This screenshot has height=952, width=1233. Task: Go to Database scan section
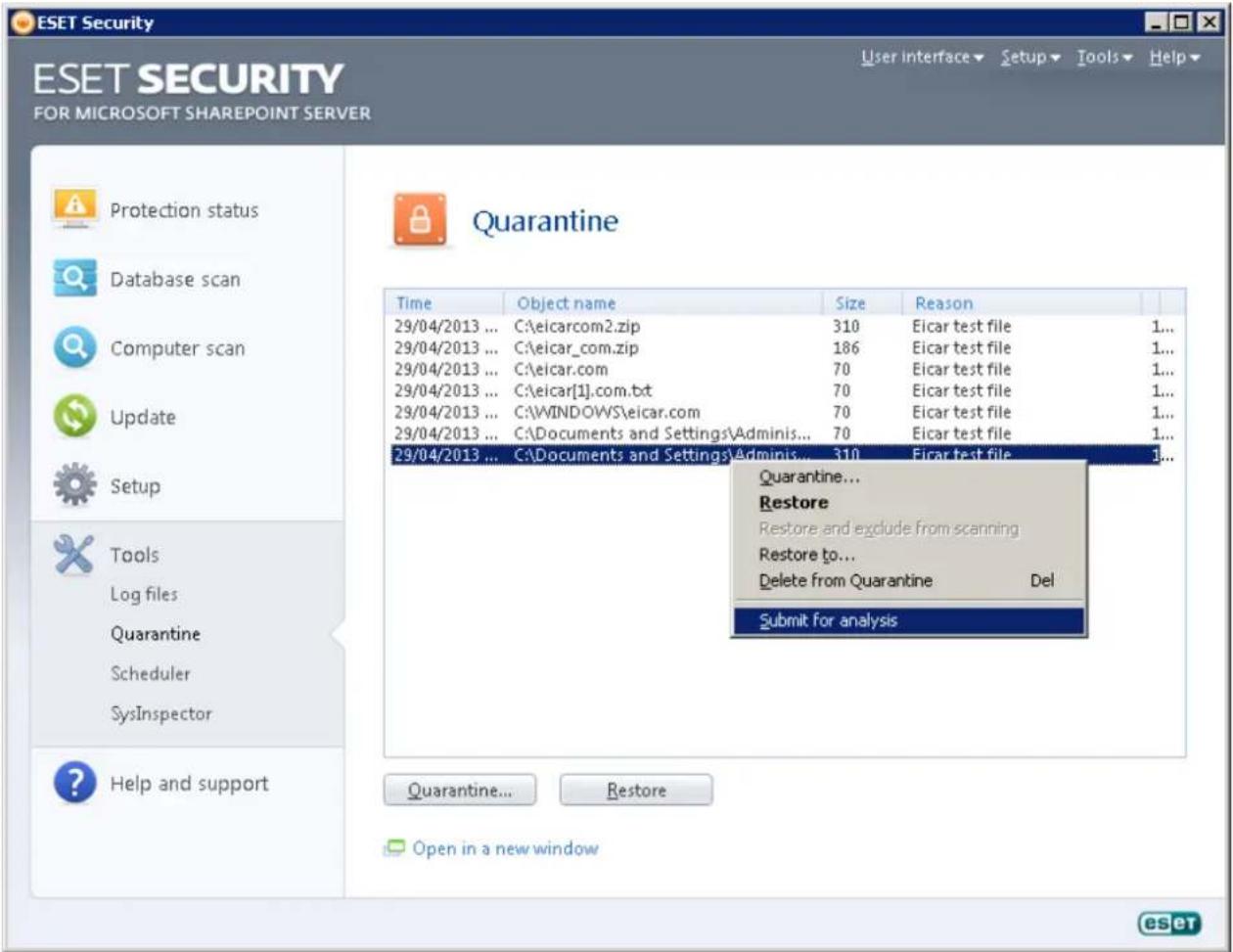tap(175, 280)
